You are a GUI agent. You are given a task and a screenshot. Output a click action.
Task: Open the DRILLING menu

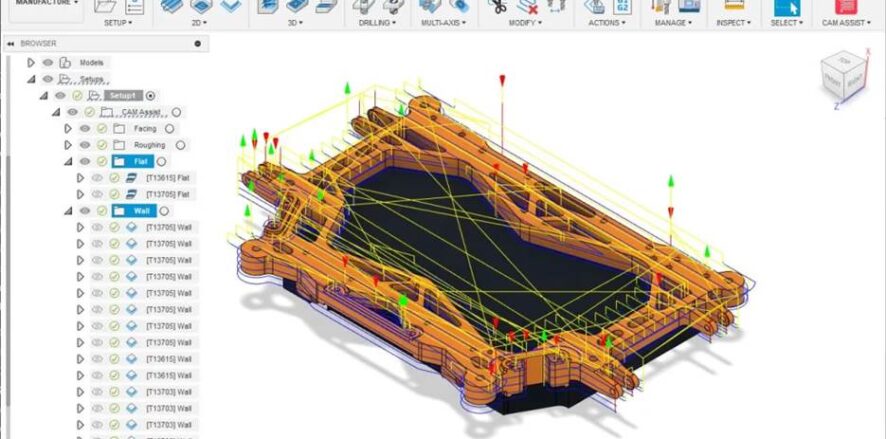click(x=377, y=23)
